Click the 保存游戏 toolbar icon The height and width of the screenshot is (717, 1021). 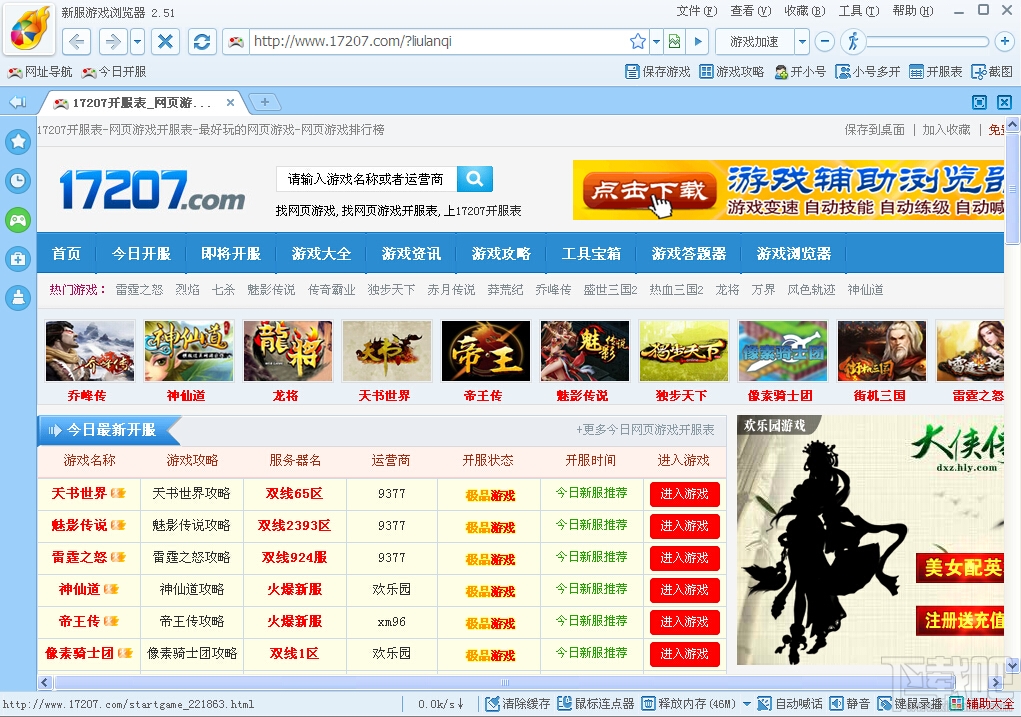pos(658,72)
